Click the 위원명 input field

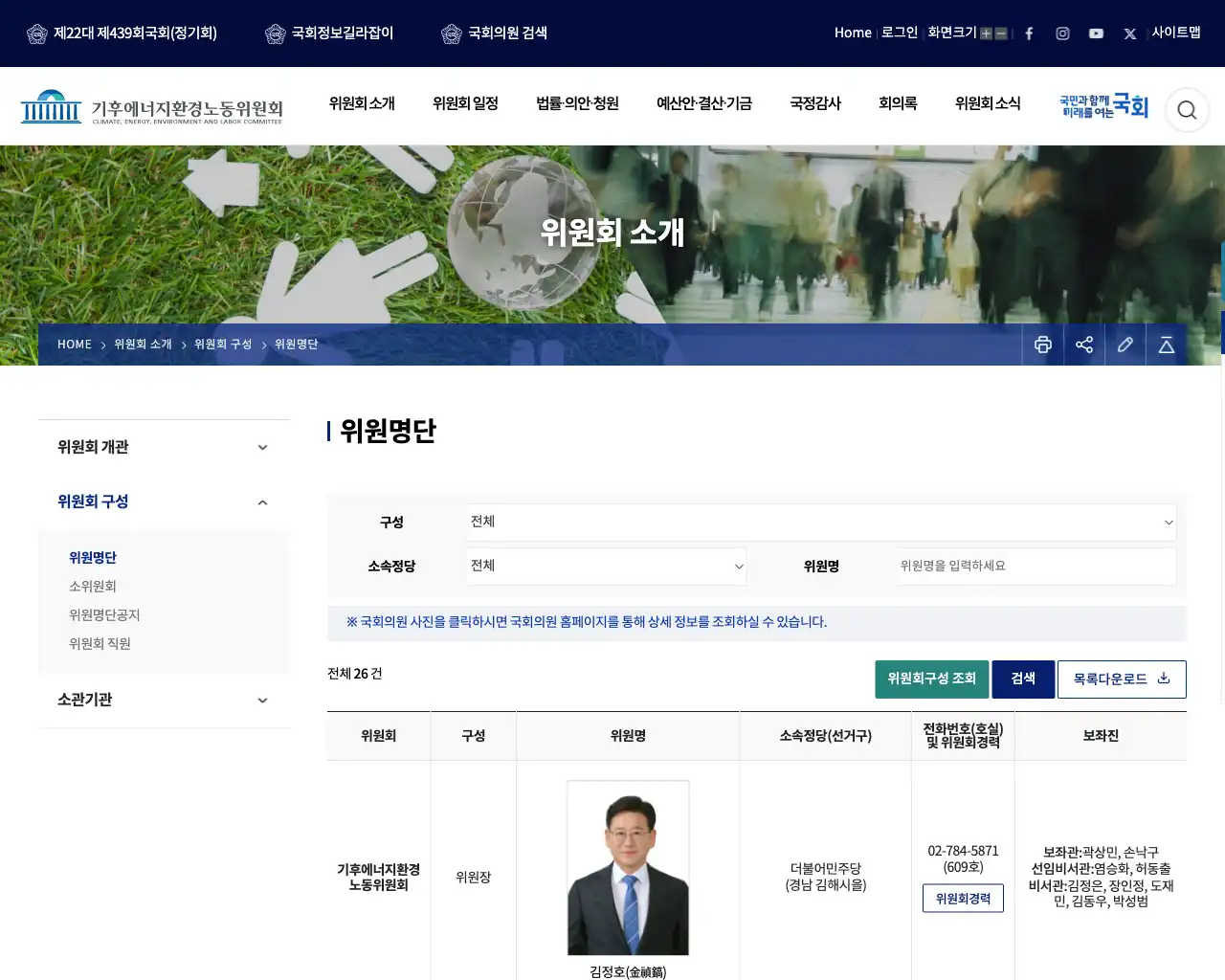click(x=1035, y=567)
